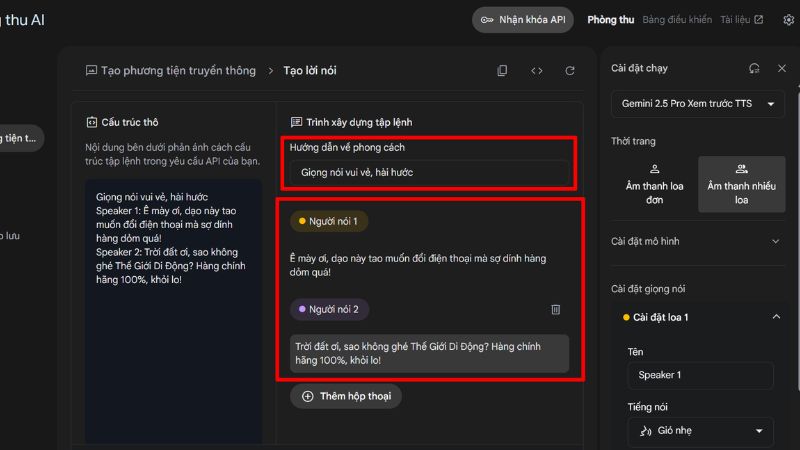Click the Người nói 2 dialog text box
The image size is (800, 450).
[x=429, y=353]
